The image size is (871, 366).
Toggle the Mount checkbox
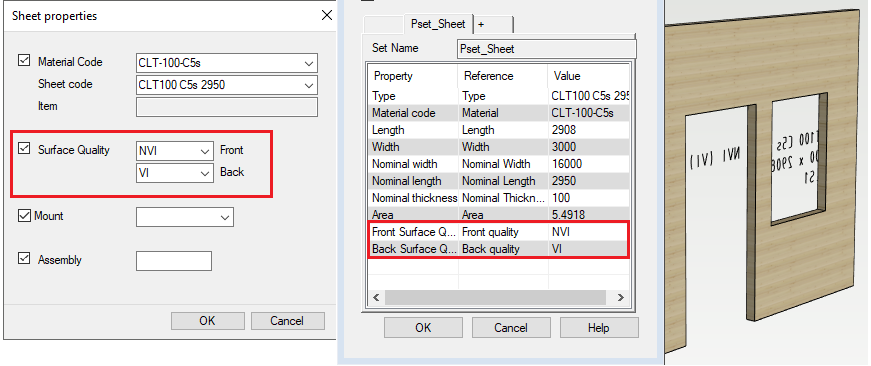pyautogui.click(x=24, y=215)
